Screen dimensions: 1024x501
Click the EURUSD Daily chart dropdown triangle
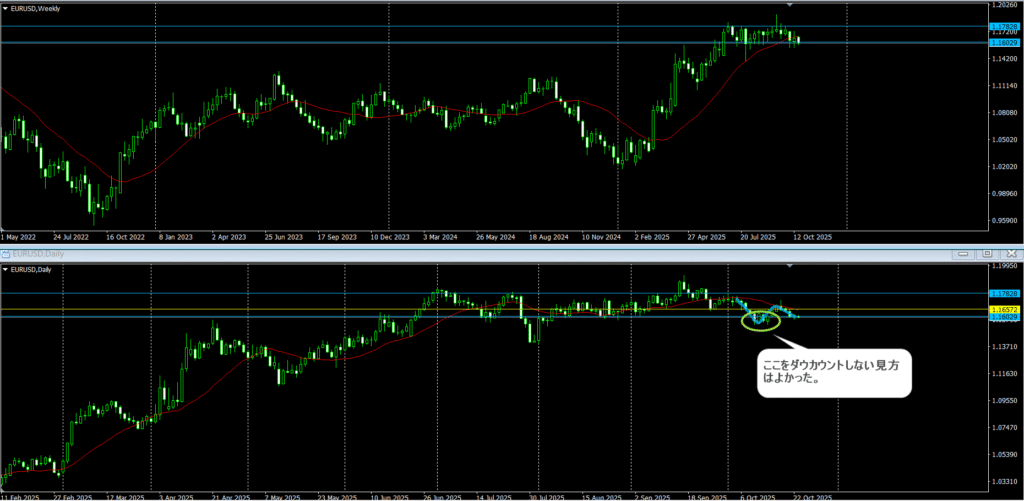pyautogui.click(x=6, y=270)
